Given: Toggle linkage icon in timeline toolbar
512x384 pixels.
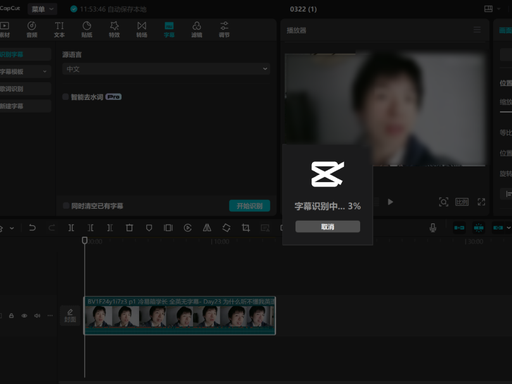Looking at the screenshot, I should coord(498,228).
